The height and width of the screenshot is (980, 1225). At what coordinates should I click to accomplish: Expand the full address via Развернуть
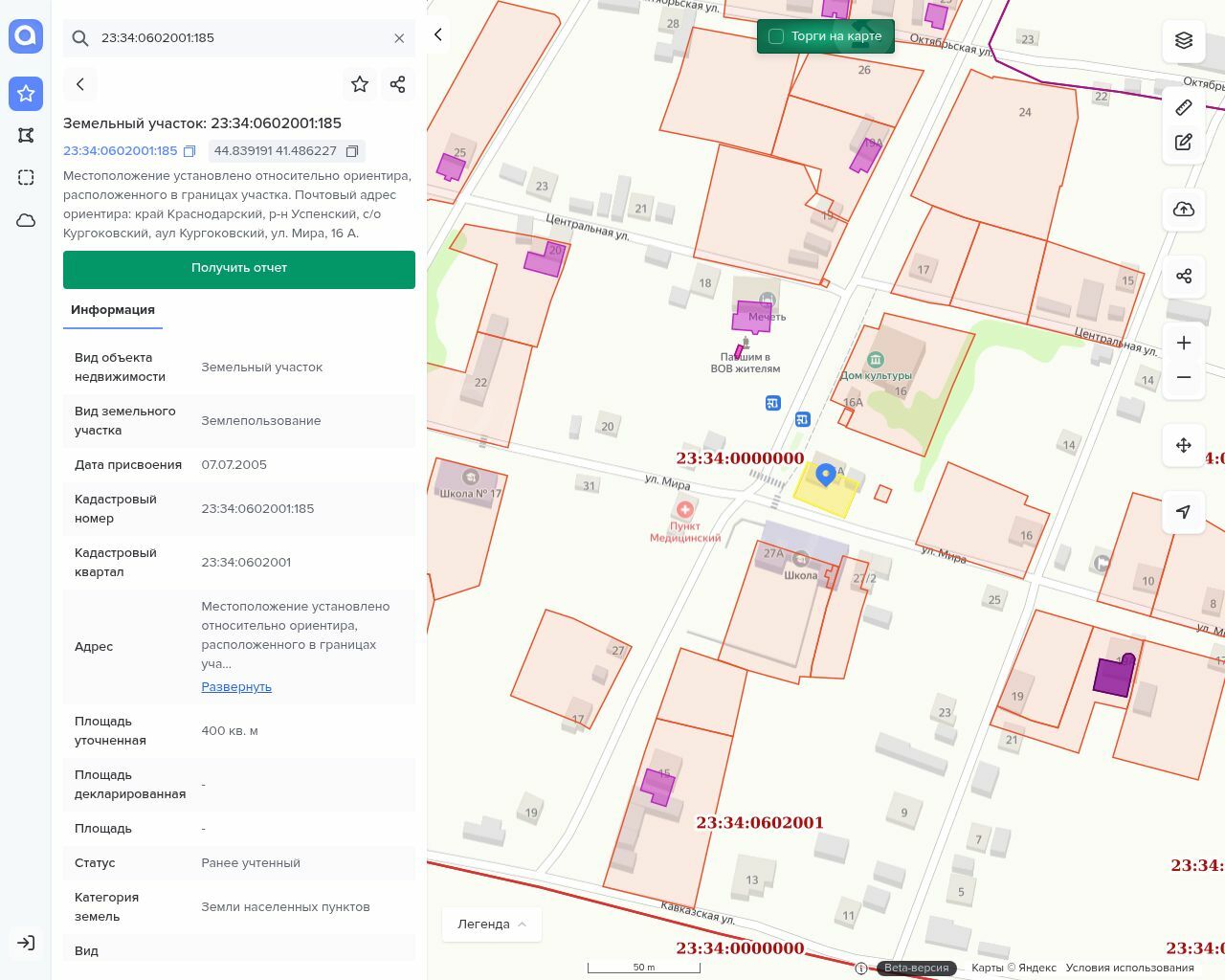click(236, 687)
